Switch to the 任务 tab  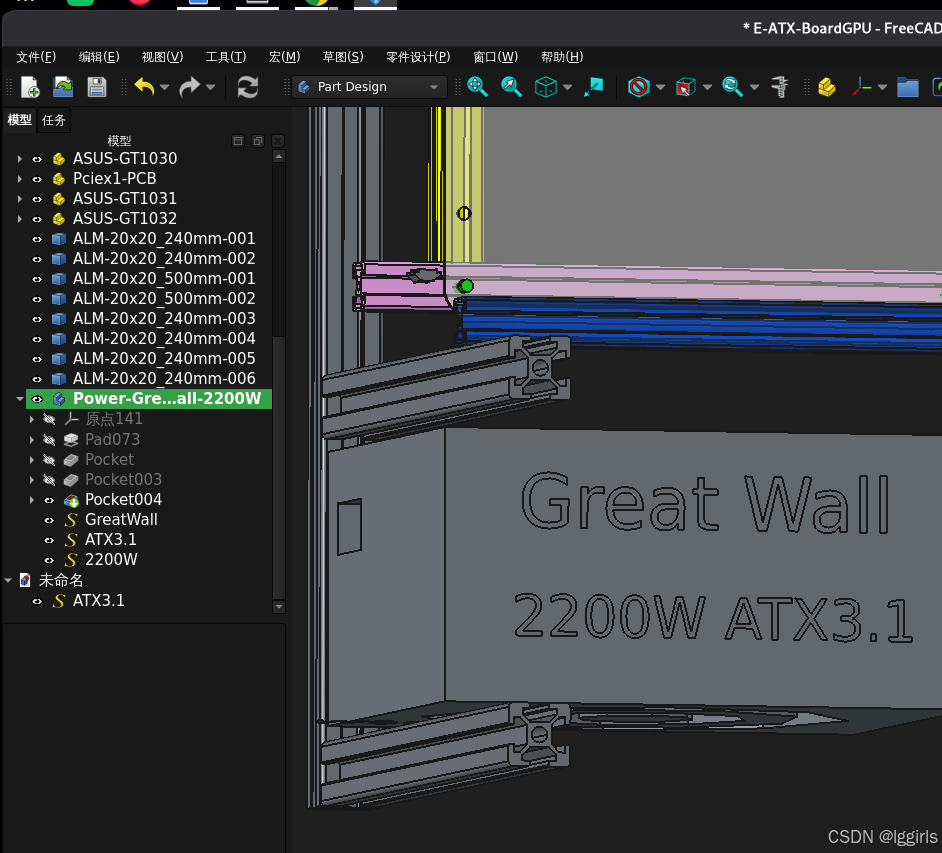pos(53,120)
